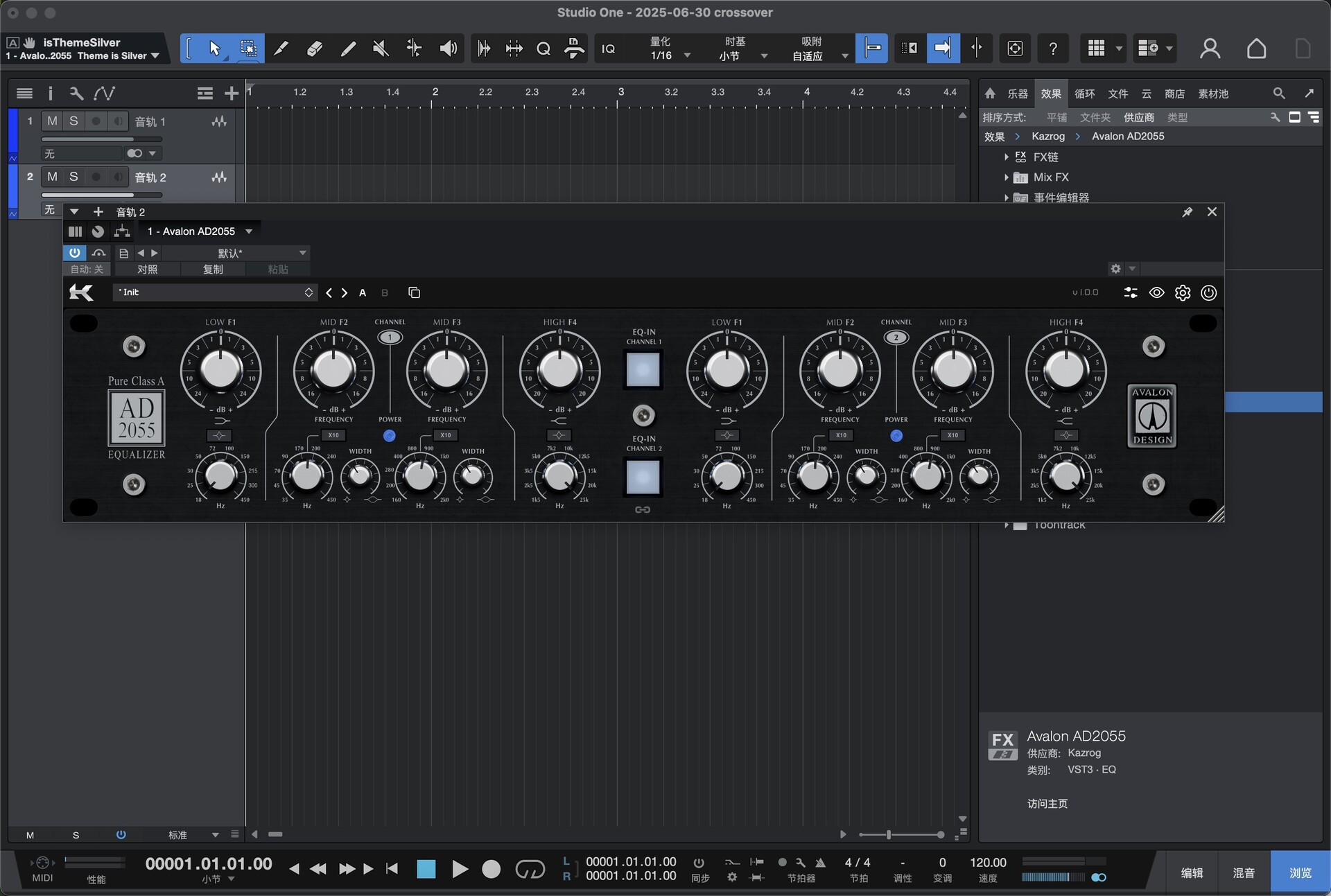The height and width of the screenshot is (896, 1331).
Task: Click 访问主页 link
Action: pos(1047,804)
